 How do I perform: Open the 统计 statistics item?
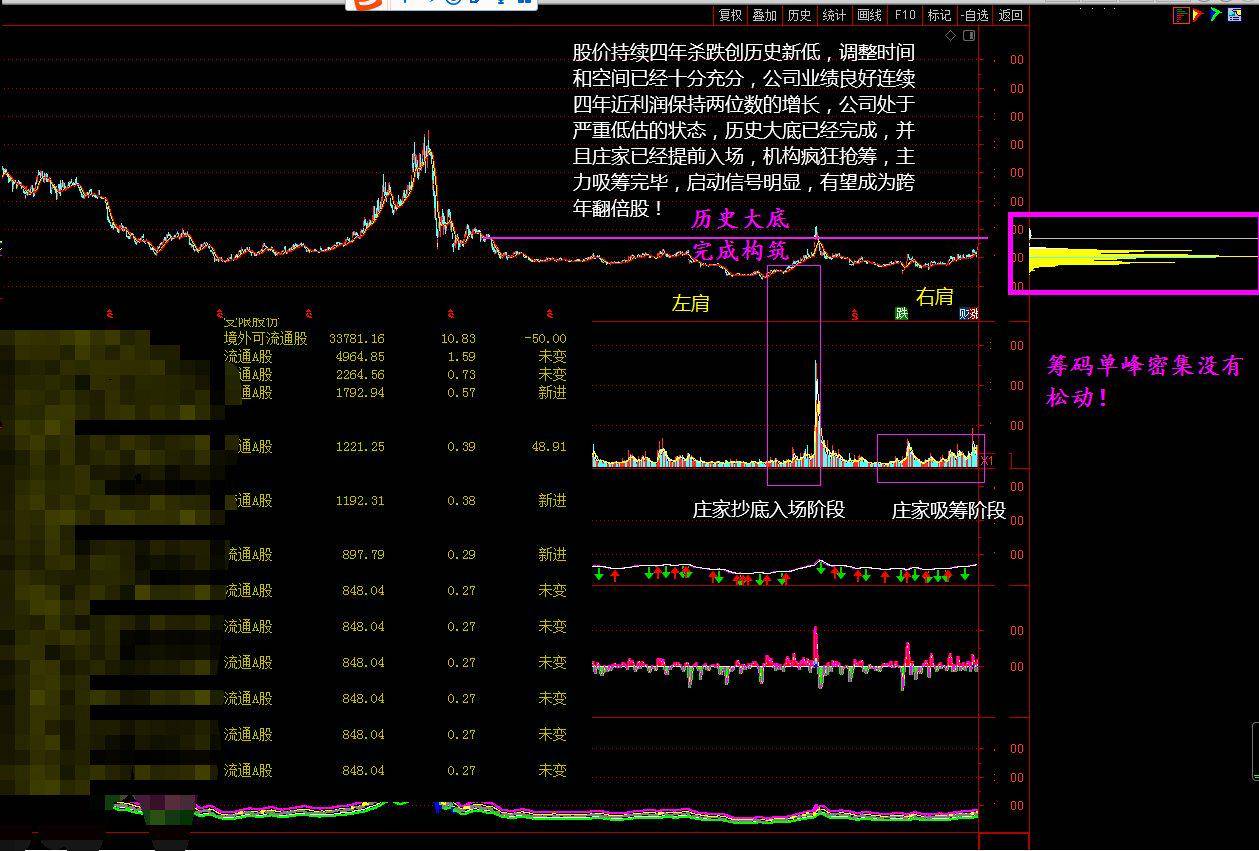tap(834, 15)
